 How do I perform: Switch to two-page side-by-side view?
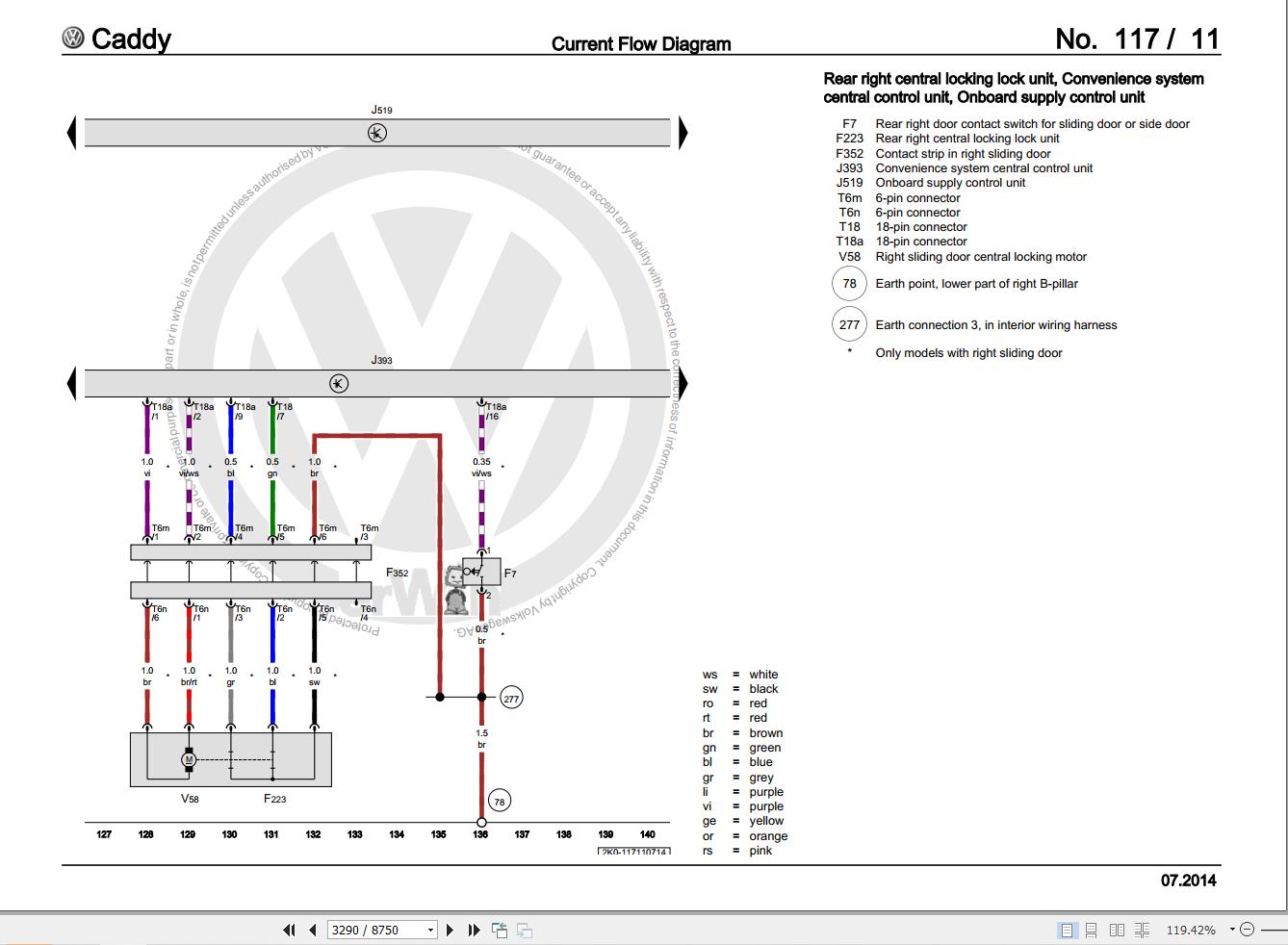pos(1118,930)
